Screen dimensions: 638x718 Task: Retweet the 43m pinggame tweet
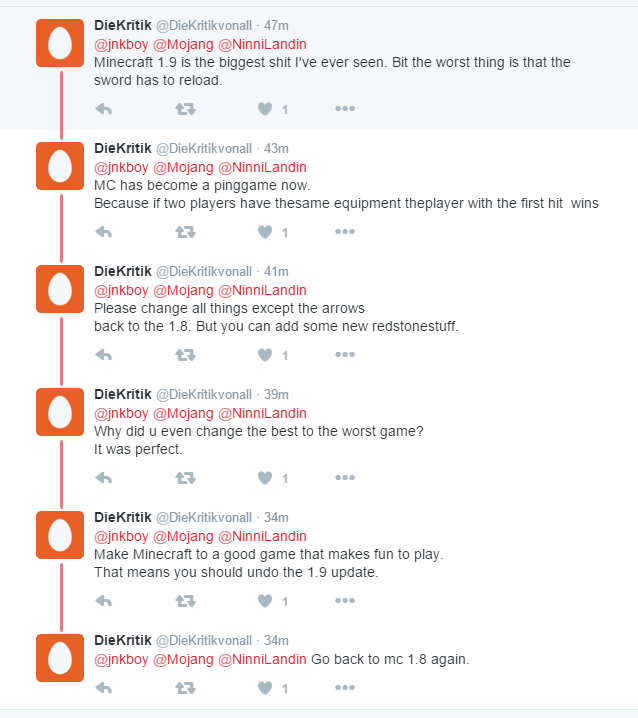(185, 232)
